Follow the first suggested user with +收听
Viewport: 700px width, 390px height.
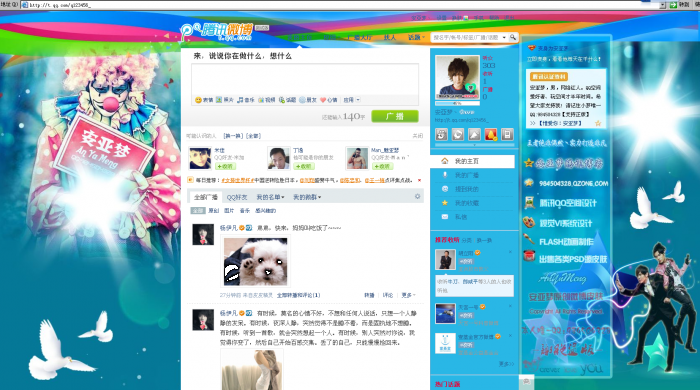tap(225, 166)
